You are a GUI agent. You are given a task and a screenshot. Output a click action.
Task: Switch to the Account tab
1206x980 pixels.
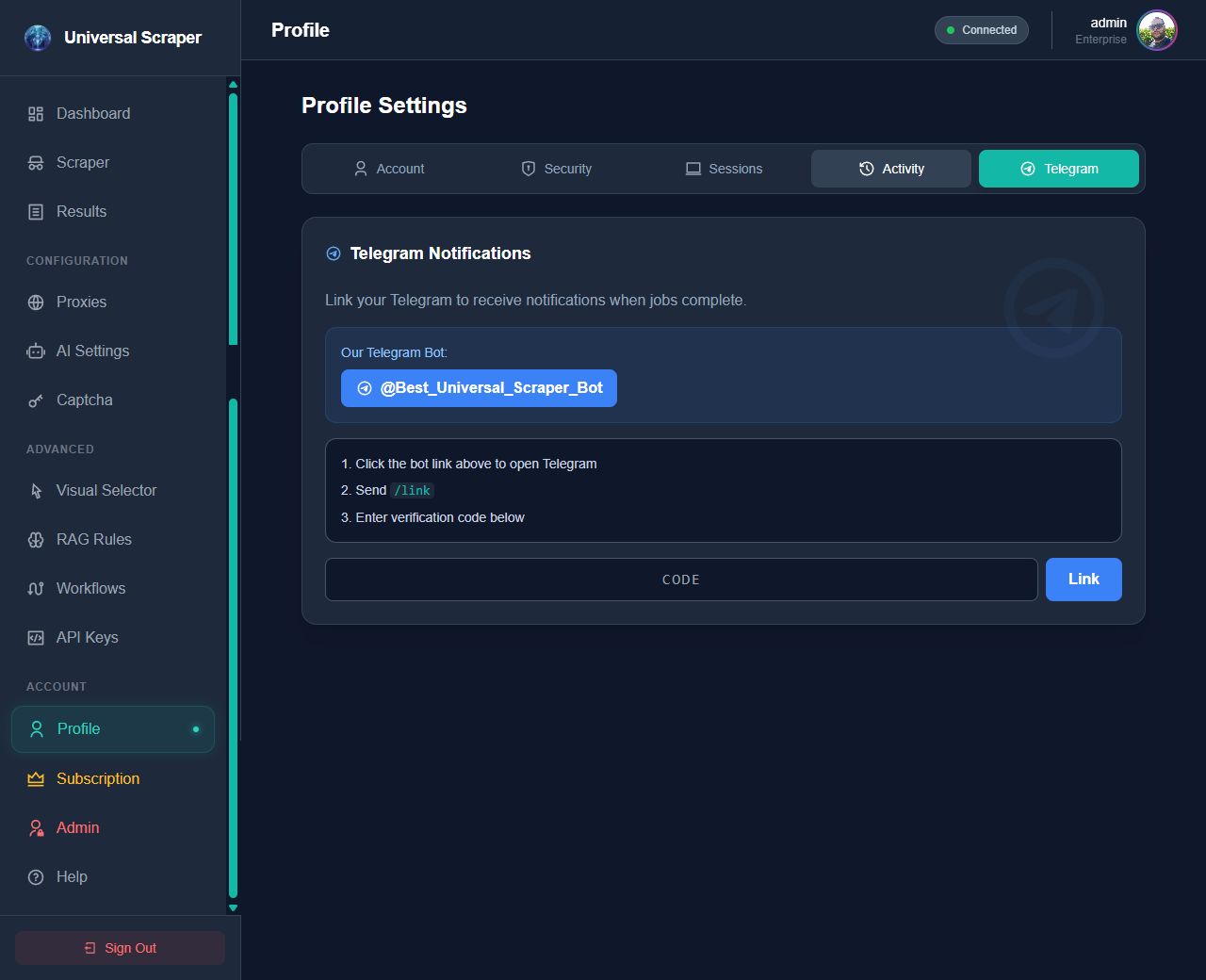point(388,169)
